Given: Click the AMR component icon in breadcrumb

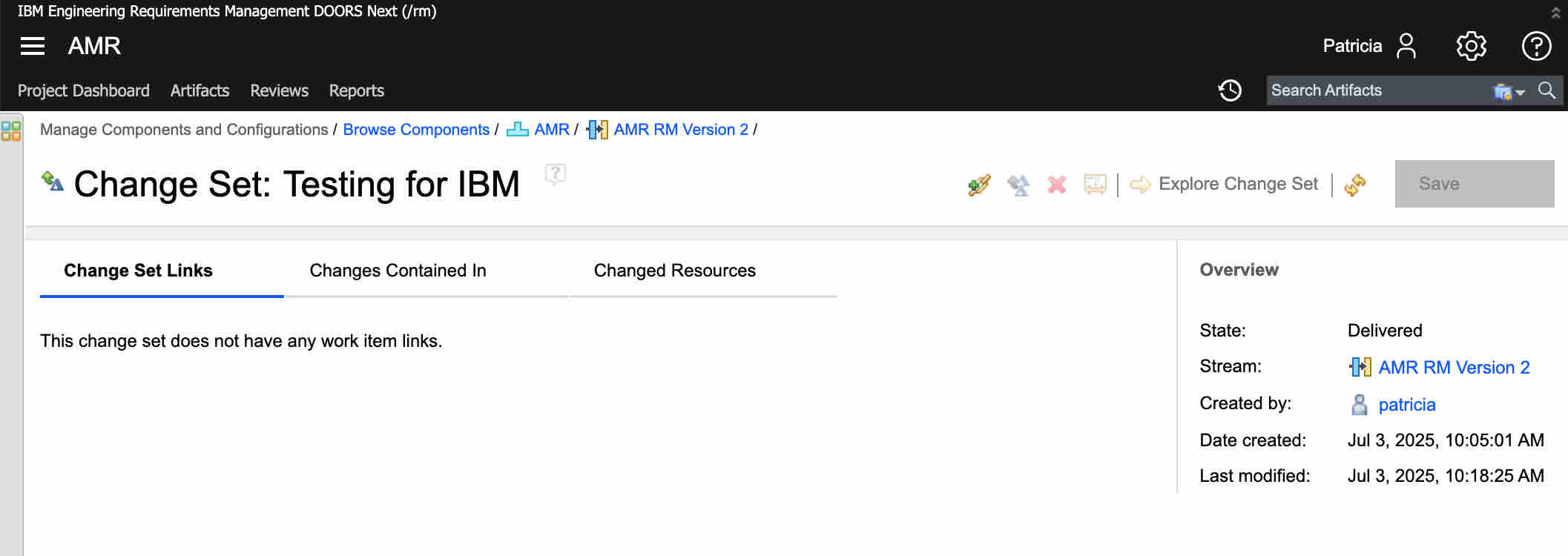Looking at the screenshot, I should pos(517,130).
